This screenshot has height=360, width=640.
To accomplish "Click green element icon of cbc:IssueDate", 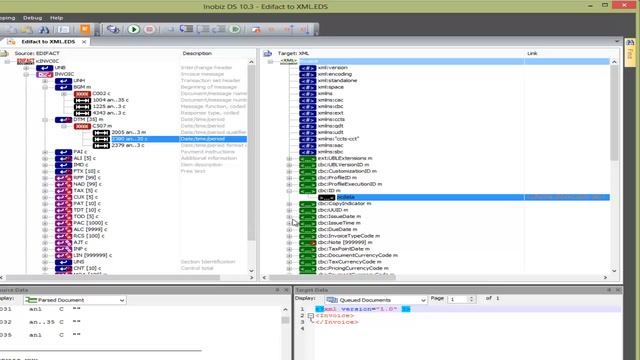I will (x=307, y=217).
